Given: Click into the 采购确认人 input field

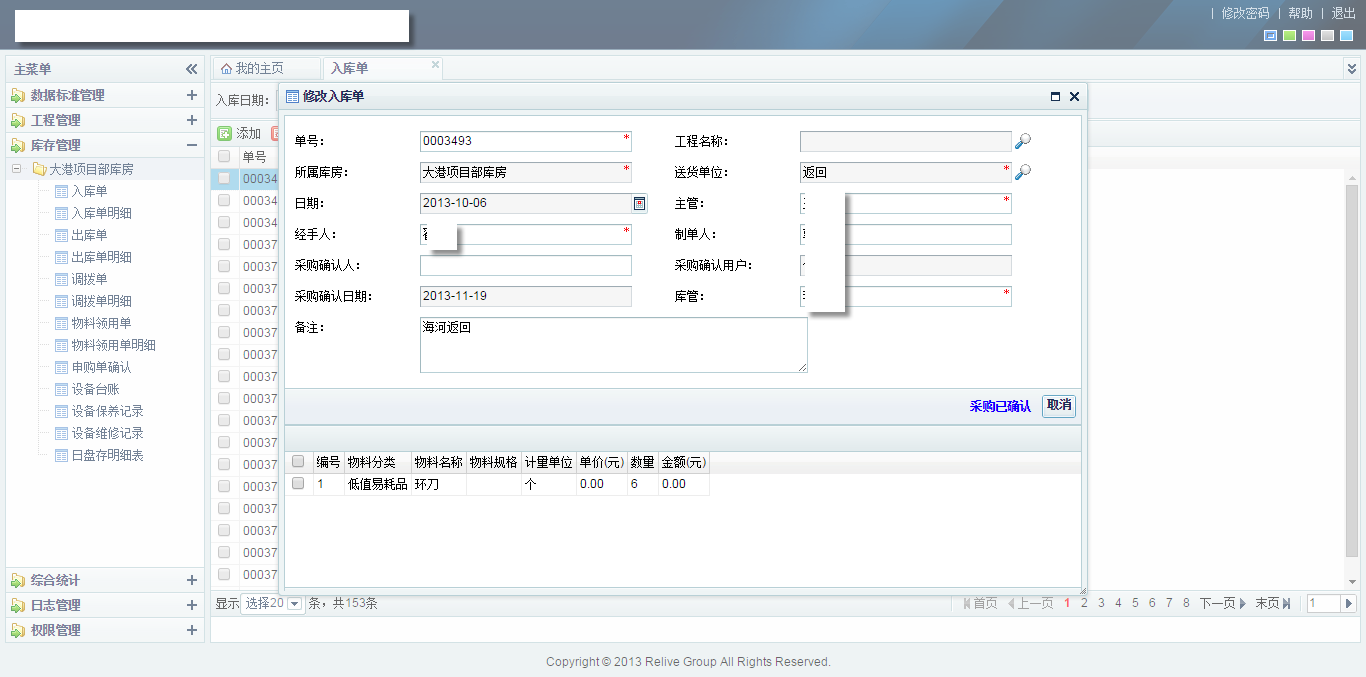Looking at the screenshot, I should [x=525, y=266].
